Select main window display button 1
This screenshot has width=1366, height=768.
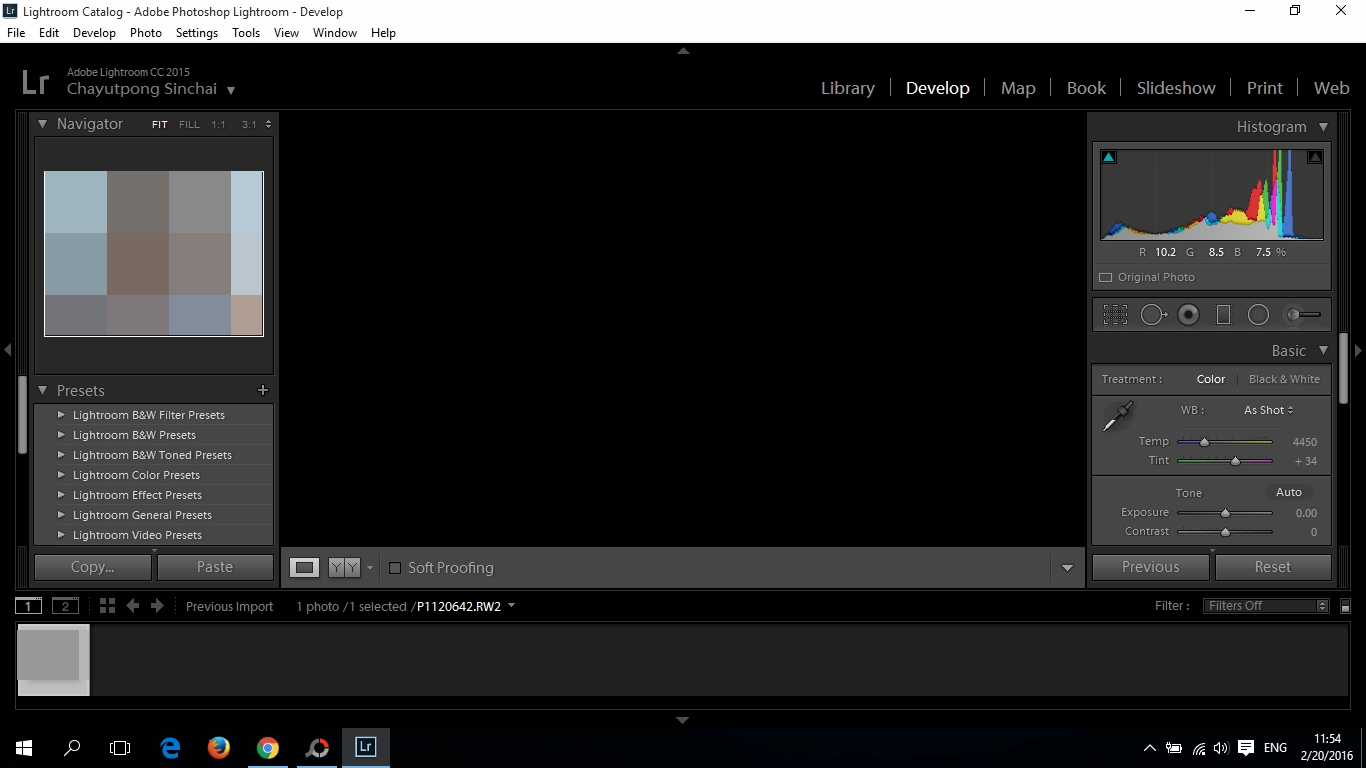pyautogui.click(x=29, y=606)
